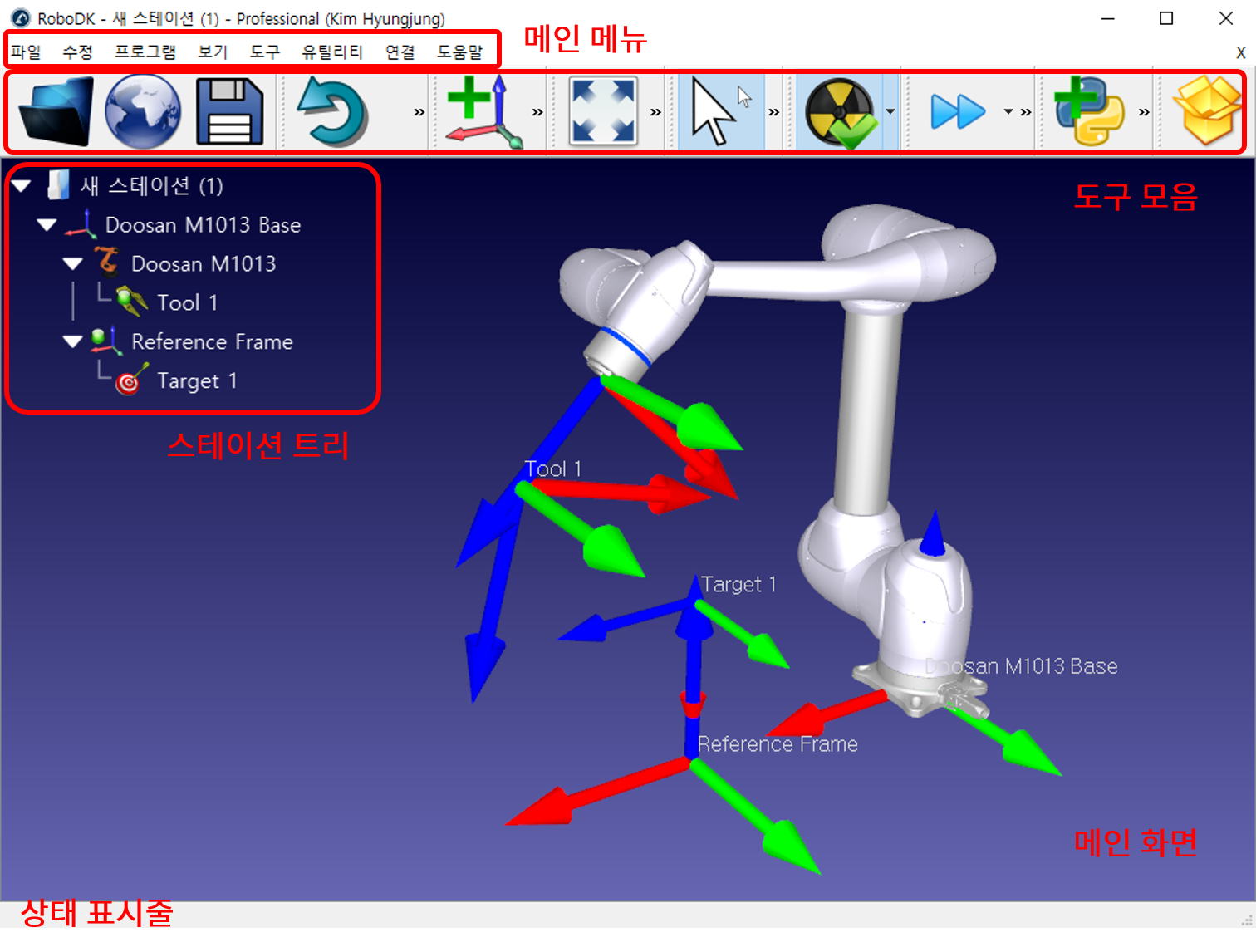Screen dimensions: 1256x952
Task: Click the RoboDK logo in title bar
Action: 20,18
